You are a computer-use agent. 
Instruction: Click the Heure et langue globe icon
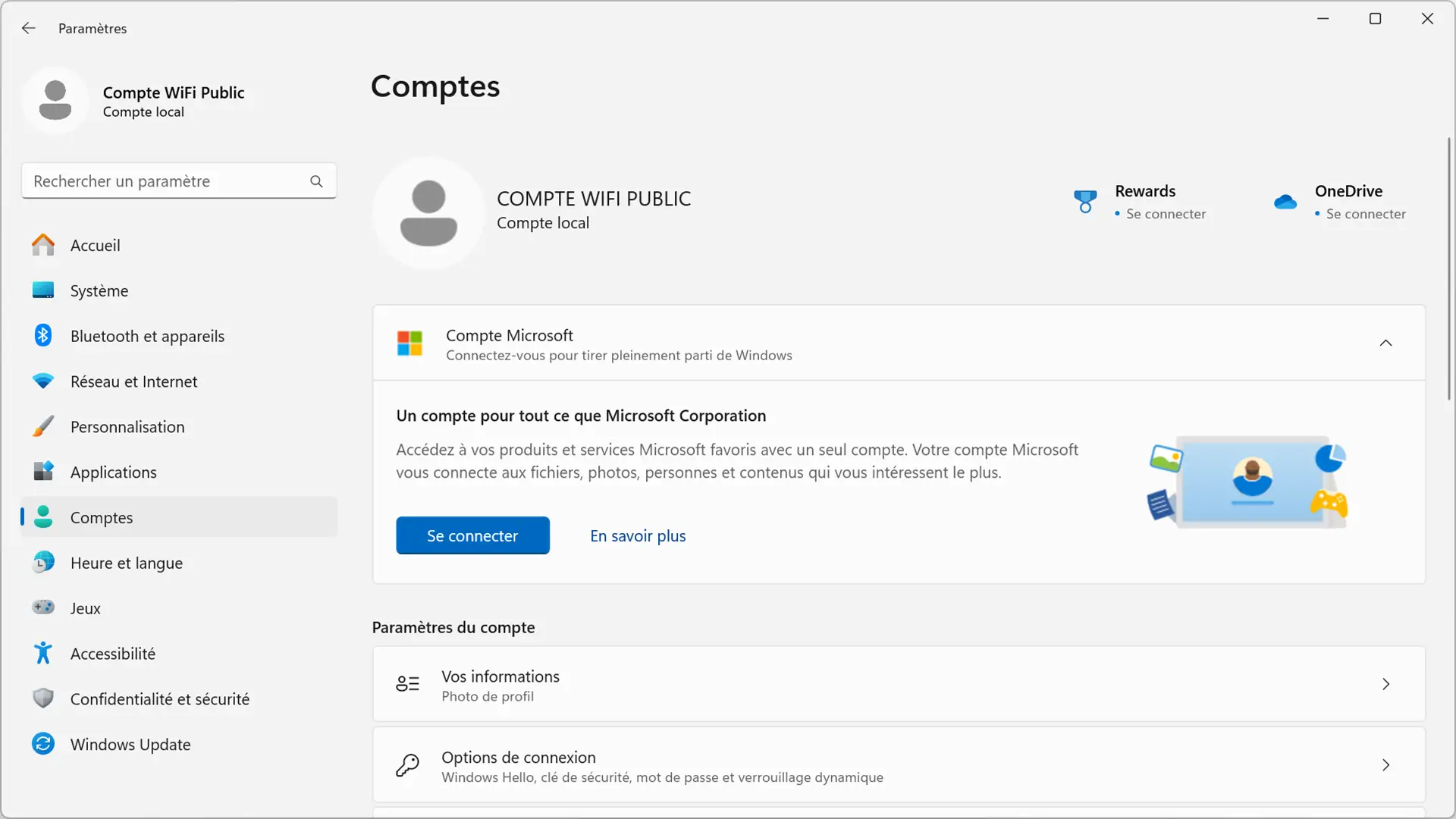(x=43, y=562)
